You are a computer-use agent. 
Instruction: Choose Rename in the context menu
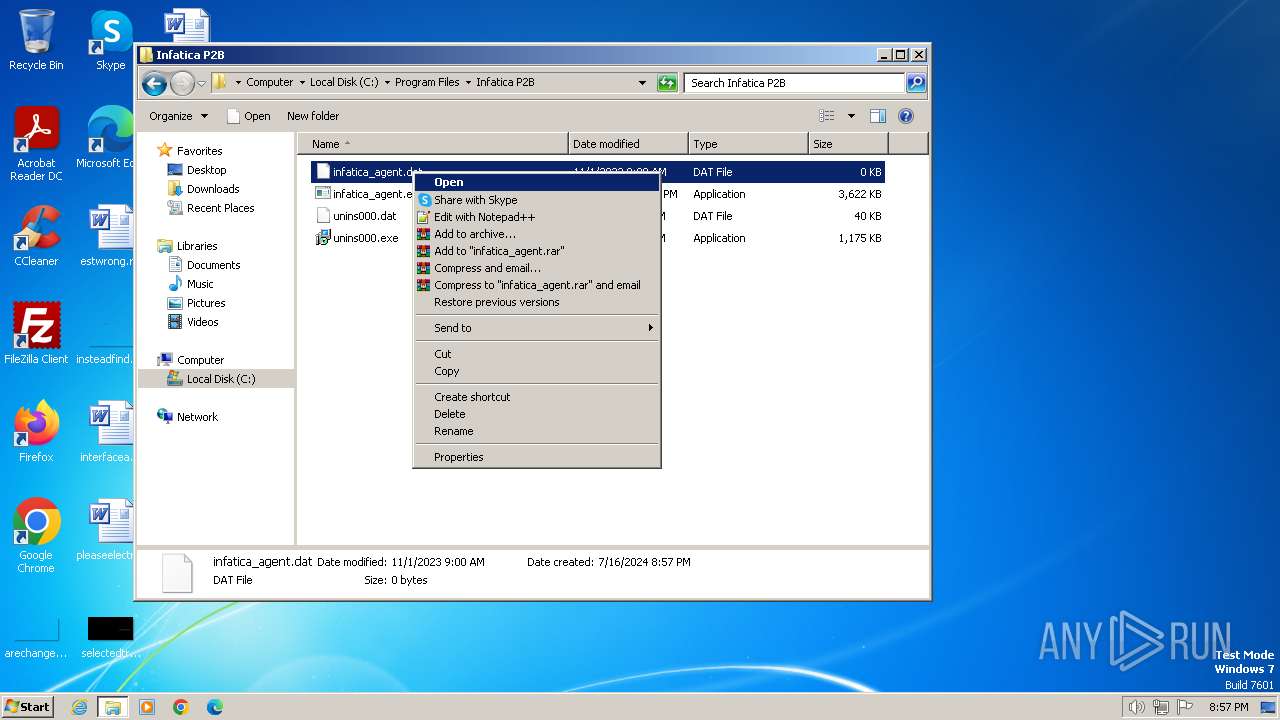[x=537, y=431]
